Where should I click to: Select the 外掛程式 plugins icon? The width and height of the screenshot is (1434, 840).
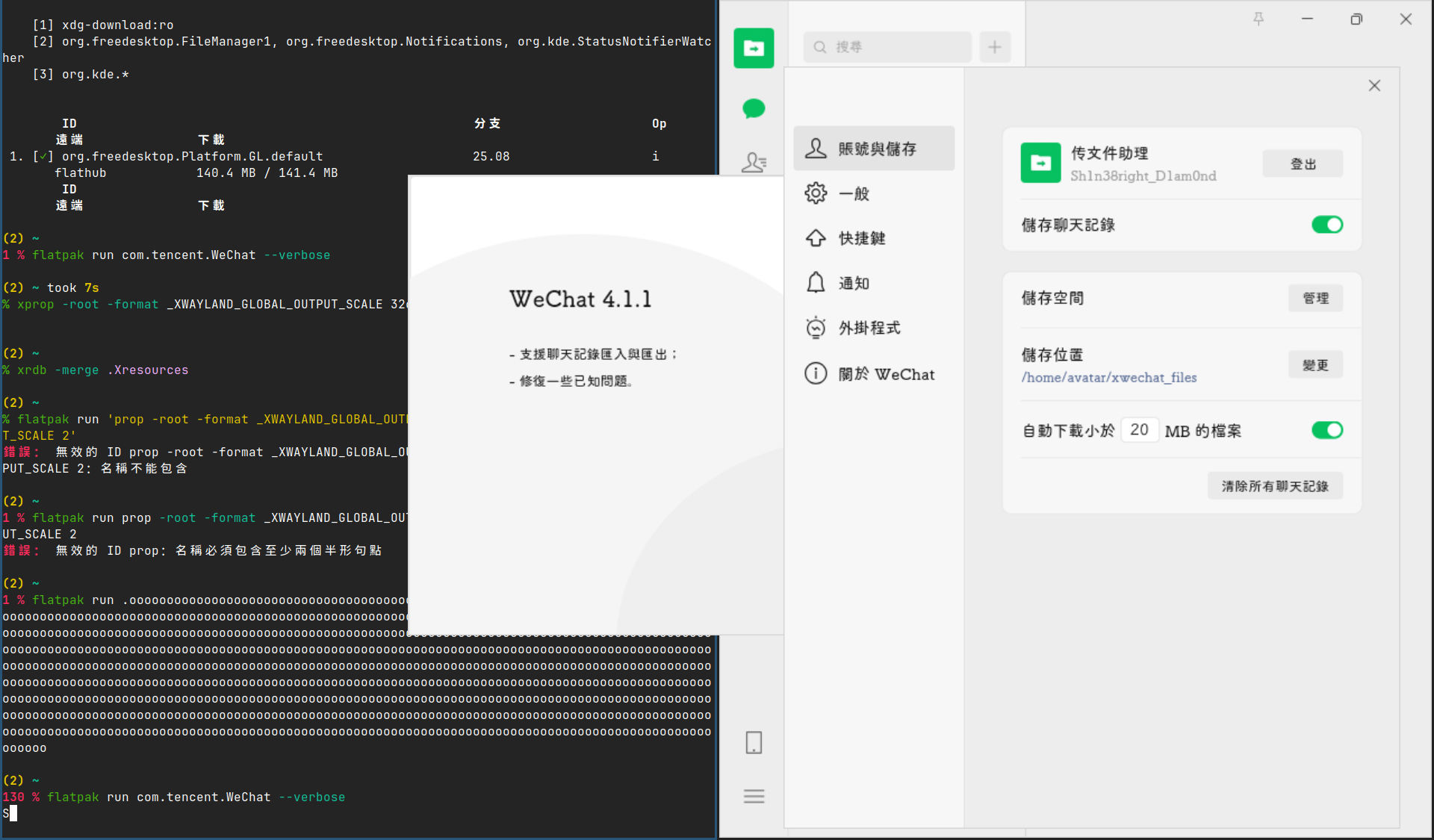[x=816, y=327]
